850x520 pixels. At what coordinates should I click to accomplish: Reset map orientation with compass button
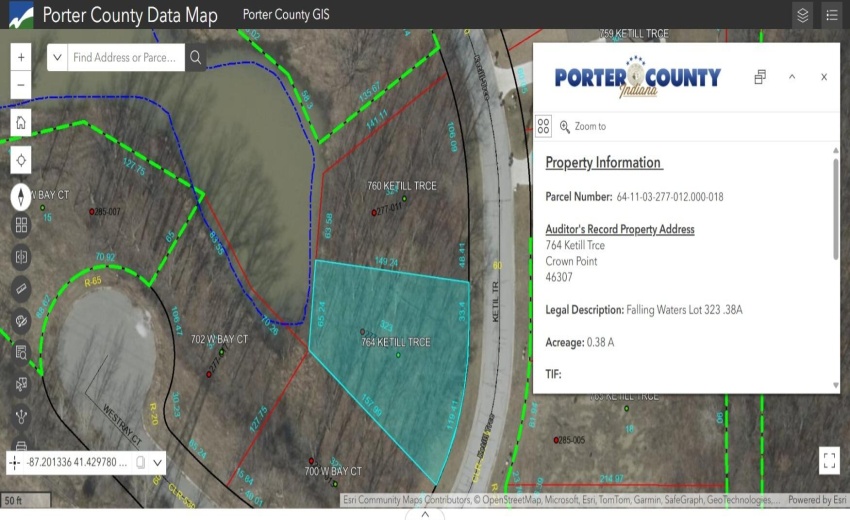point(21,197)
